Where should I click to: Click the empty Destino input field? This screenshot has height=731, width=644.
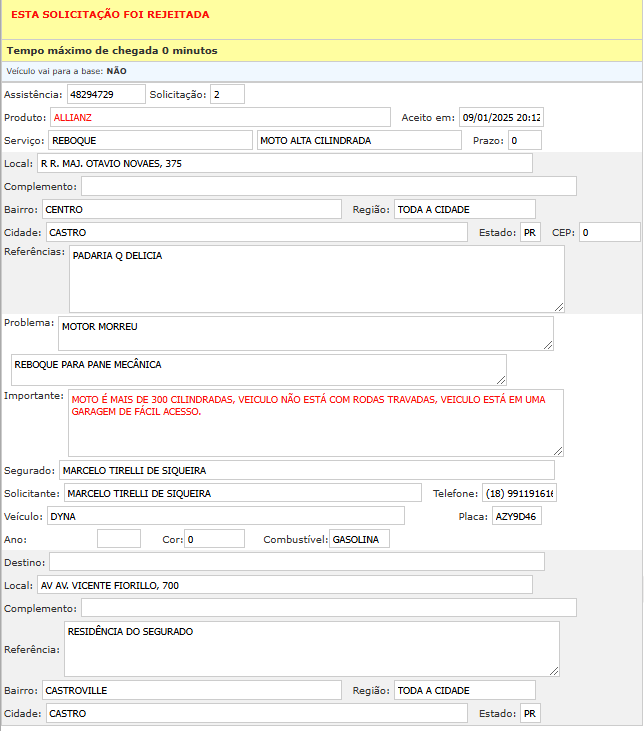pyautogui.click(x=296, y=561)
